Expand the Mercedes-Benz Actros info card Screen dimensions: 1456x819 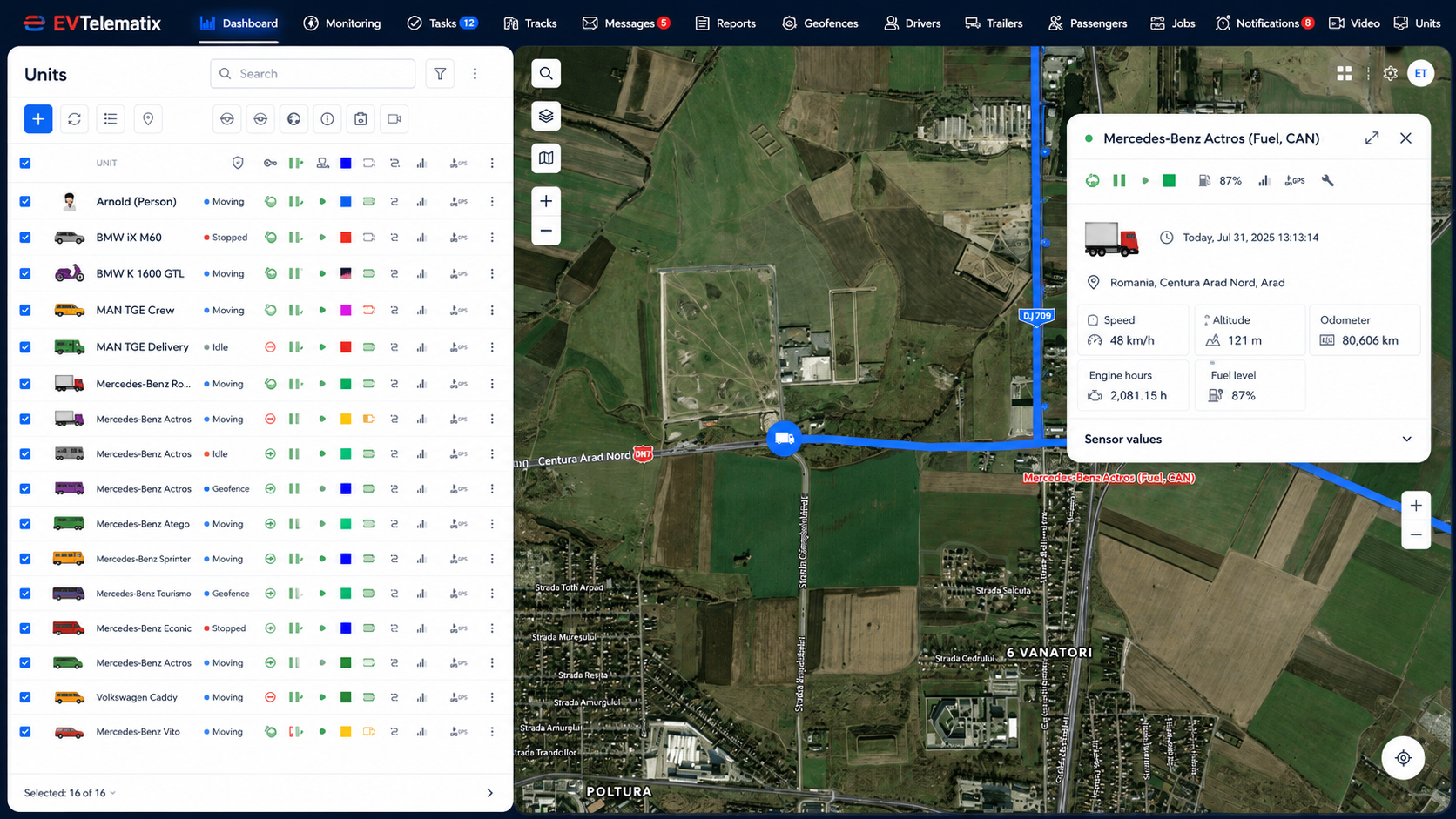1372,138
